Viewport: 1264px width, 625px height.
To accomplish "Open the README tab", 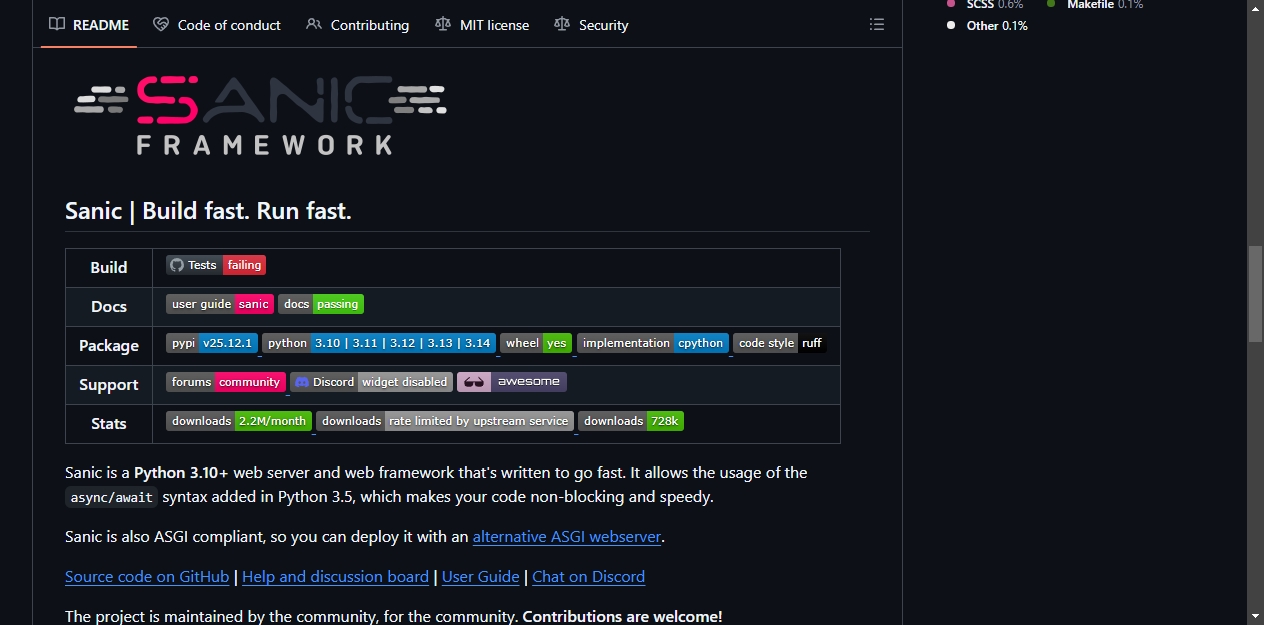I will click(89, 24).
